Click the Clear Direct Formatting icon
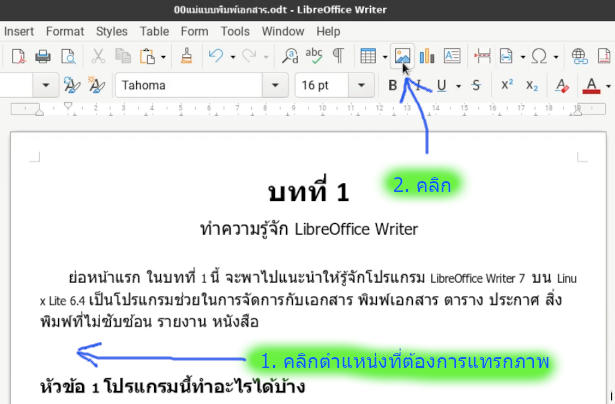 (562, 85)
